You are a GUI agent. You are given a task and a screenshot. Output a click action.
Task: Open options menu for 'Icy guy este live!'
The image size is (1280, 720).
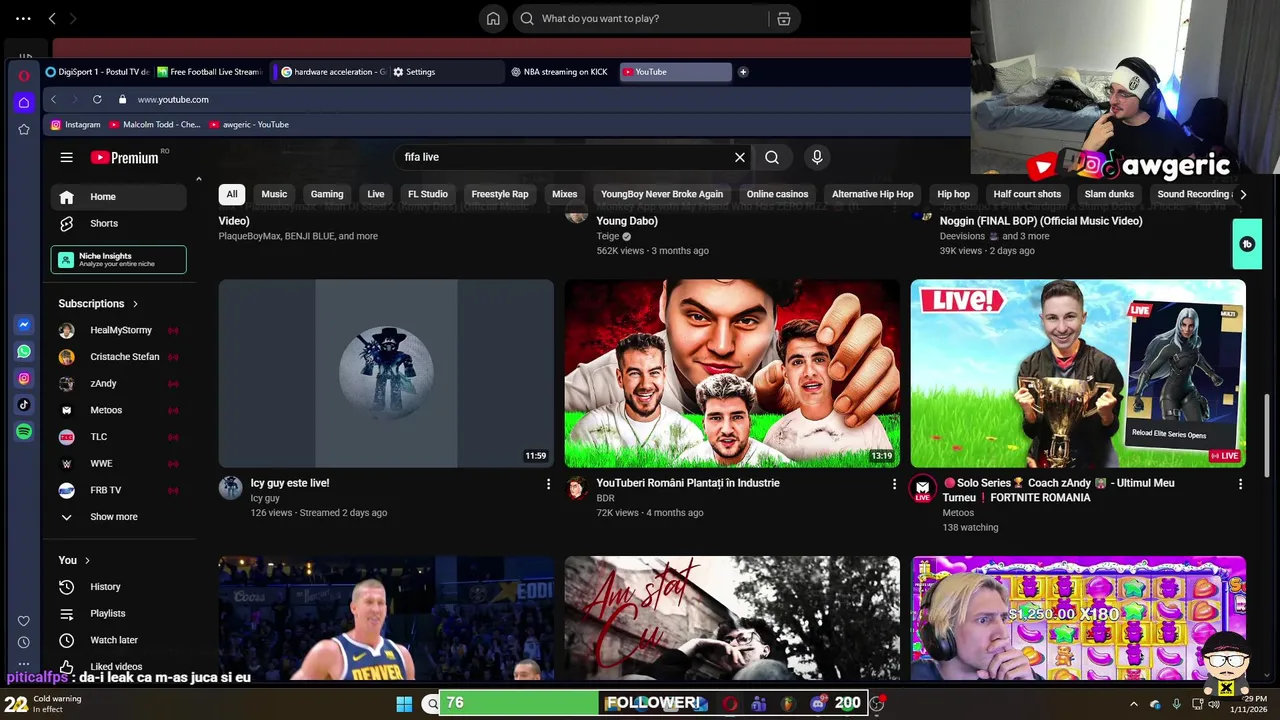[x=548, y=484]
